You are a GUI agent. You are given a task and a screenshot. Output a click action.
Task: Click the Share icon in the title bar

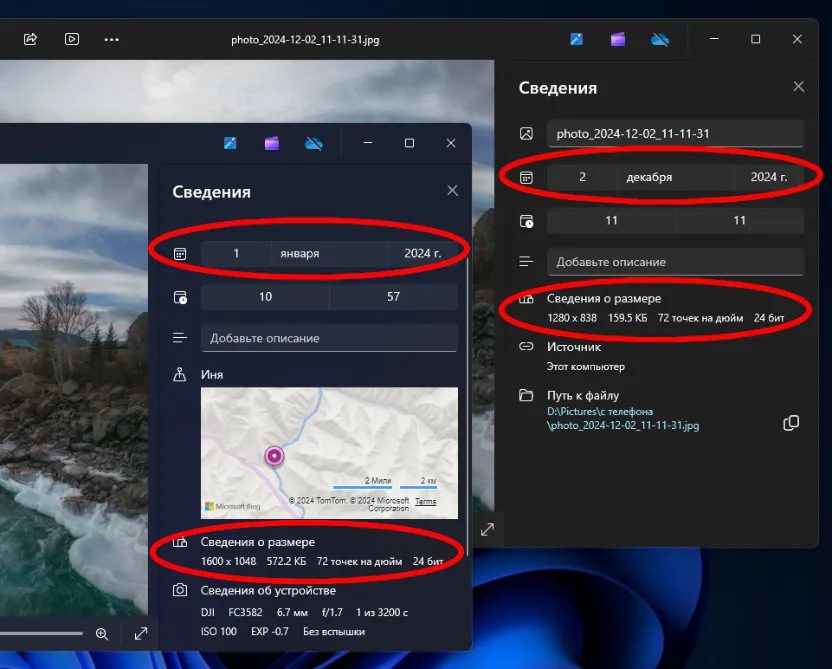coord(30,39)
